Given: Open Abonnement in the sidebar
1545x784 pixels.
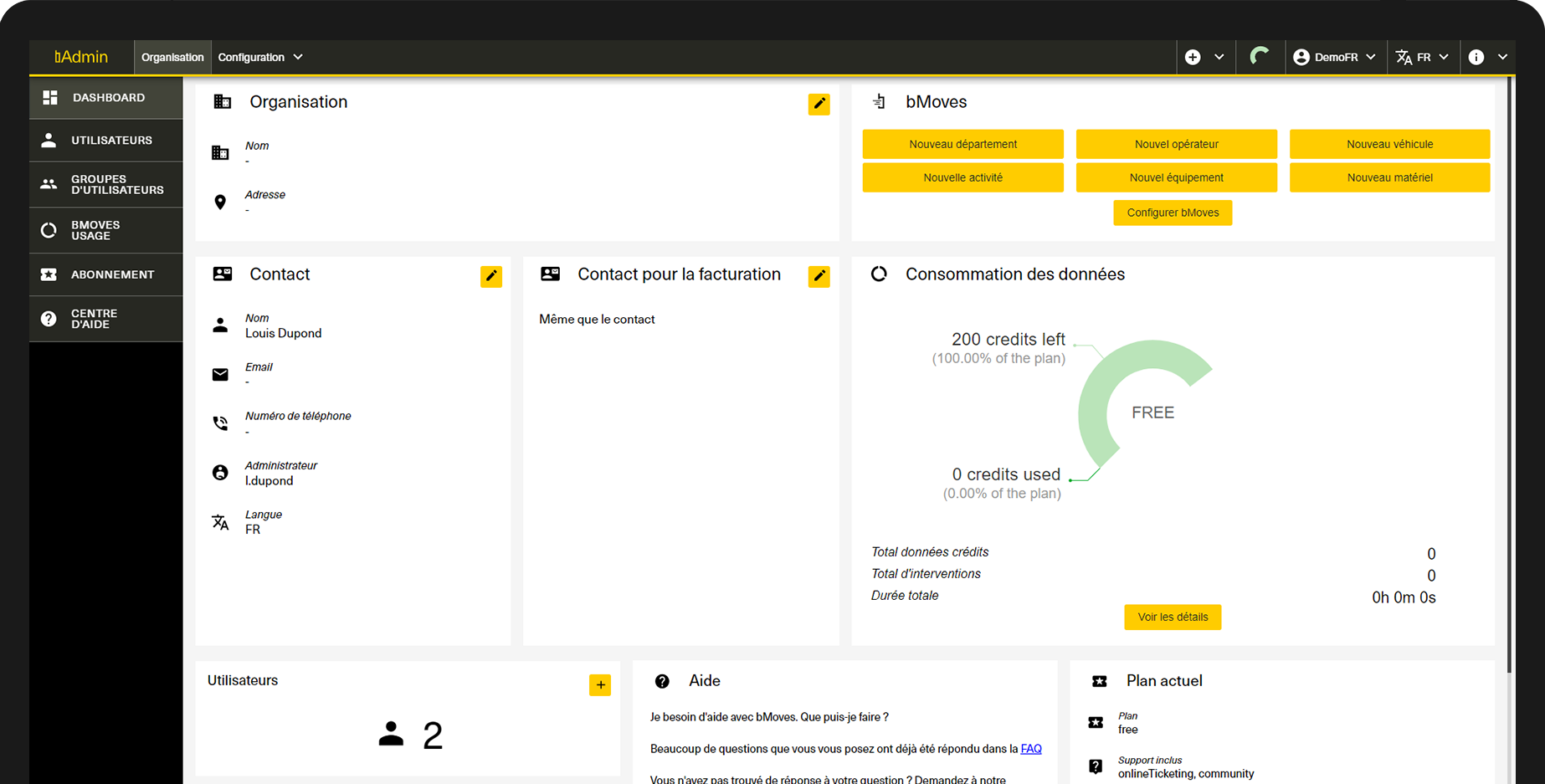Looking at the screenshot, I should click(x=106, y=274).
